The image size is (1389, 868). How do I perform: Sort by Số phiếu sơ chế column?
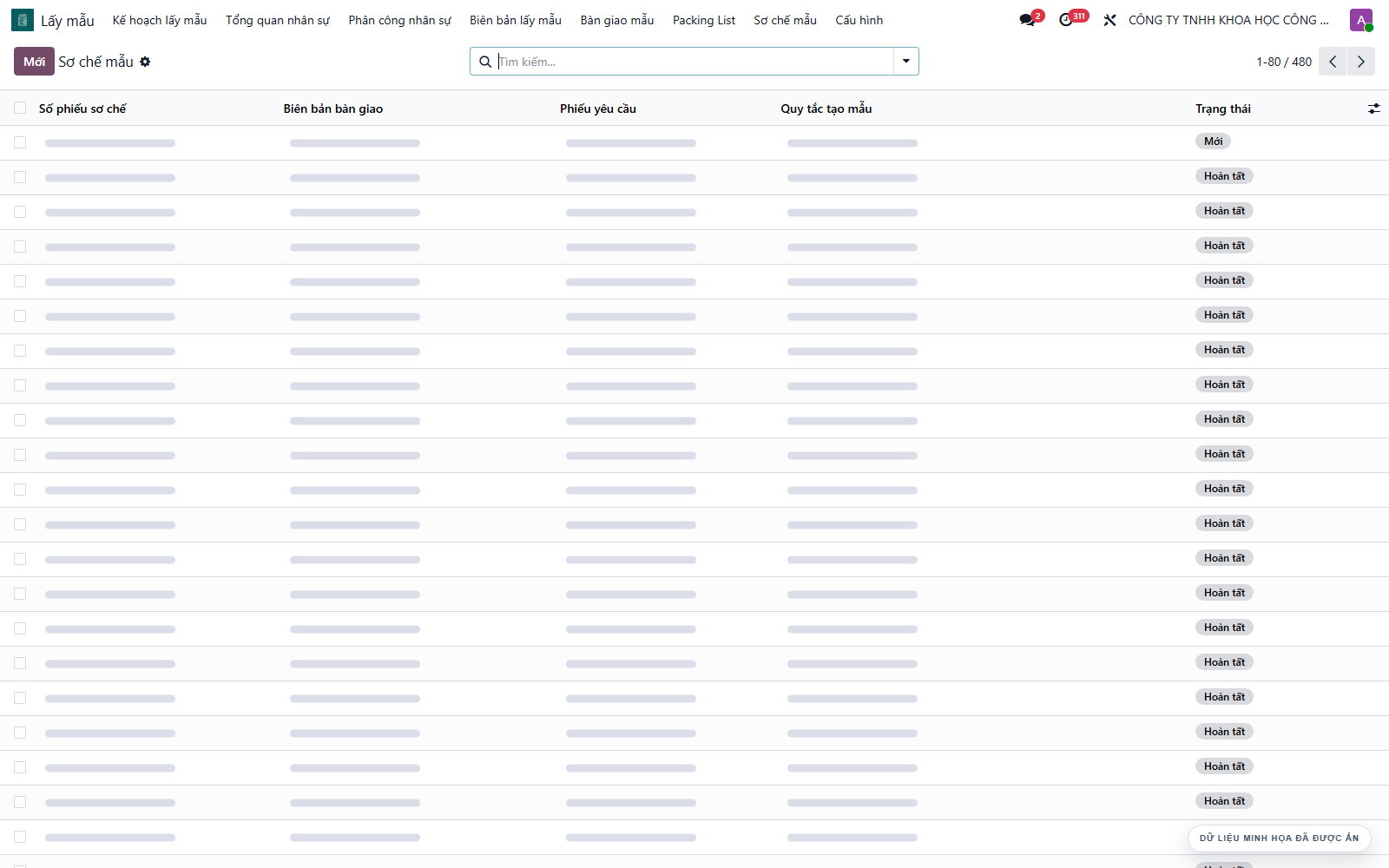[x=82, y=108]
